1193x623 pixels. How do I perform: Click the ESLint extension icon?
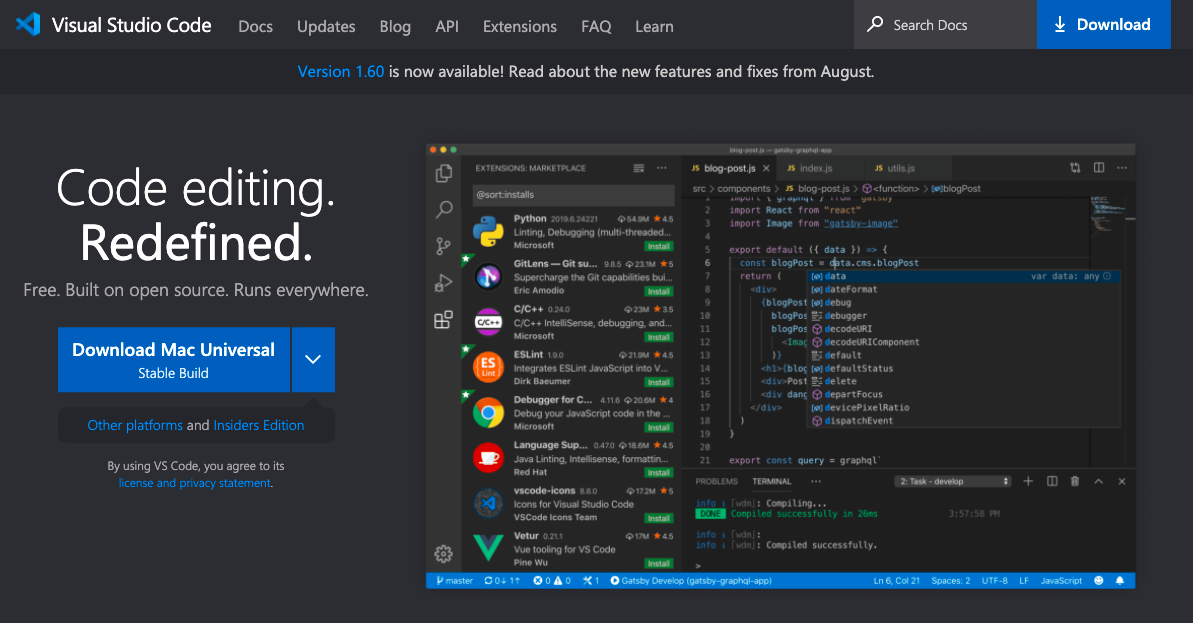pos(488,367)
